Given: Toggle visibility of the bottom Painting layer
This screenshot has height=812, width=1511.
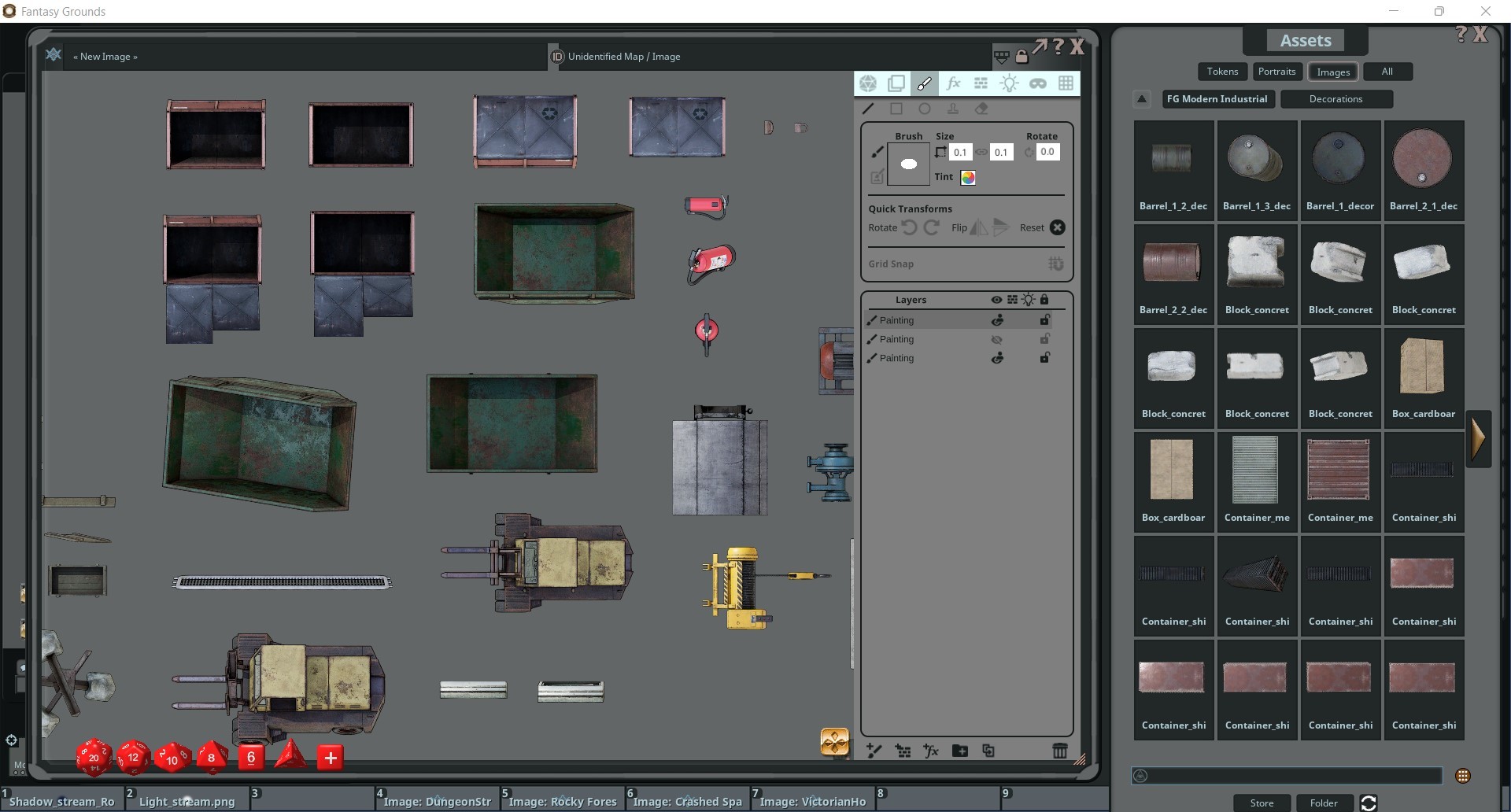Looking at the screenshot, I should (x=997, y=358).
